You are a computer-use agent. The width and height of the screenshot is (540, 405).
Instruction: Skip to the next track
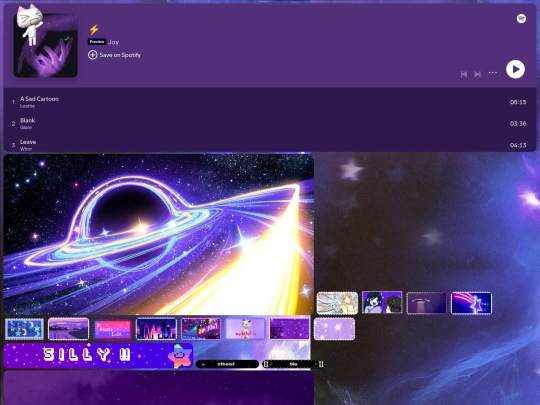(477, 74)
